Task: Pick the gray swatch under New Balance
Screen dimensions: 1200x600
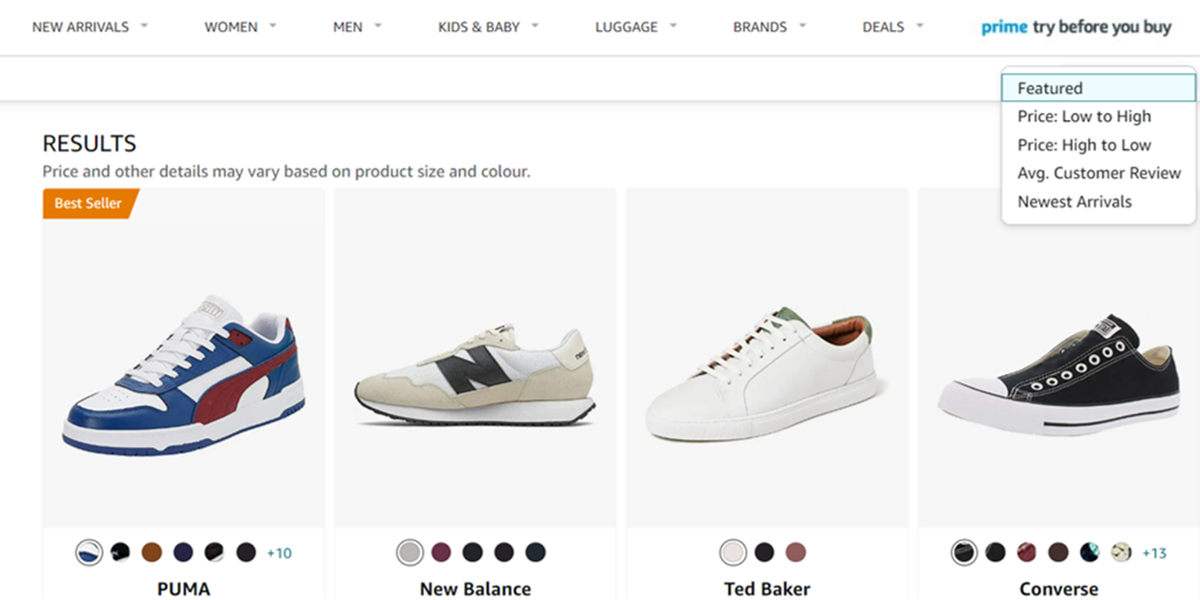Action: tap(408, 551)
